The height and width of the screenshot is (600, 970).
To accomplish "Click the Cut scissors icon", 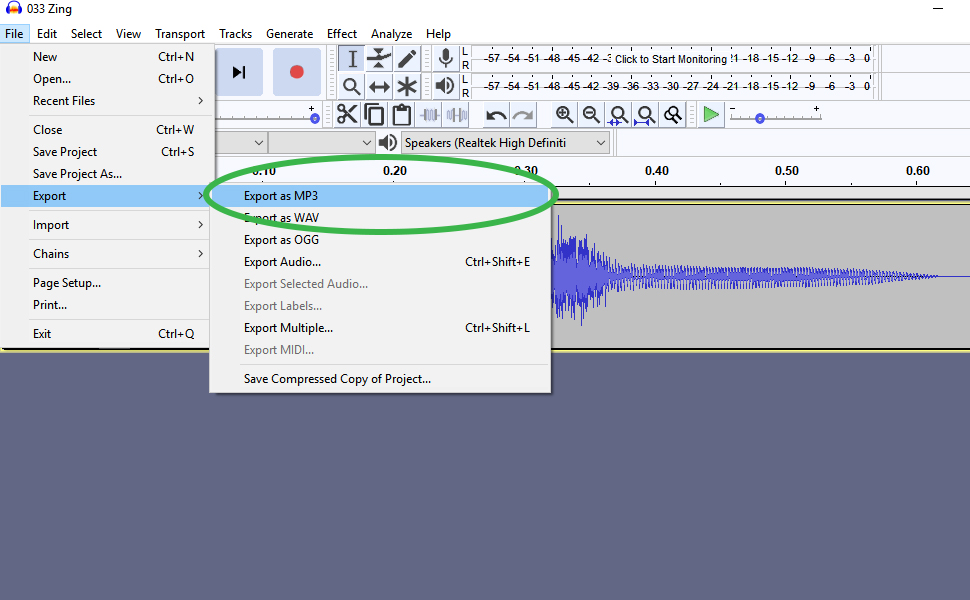I will (x=347, y=114).
